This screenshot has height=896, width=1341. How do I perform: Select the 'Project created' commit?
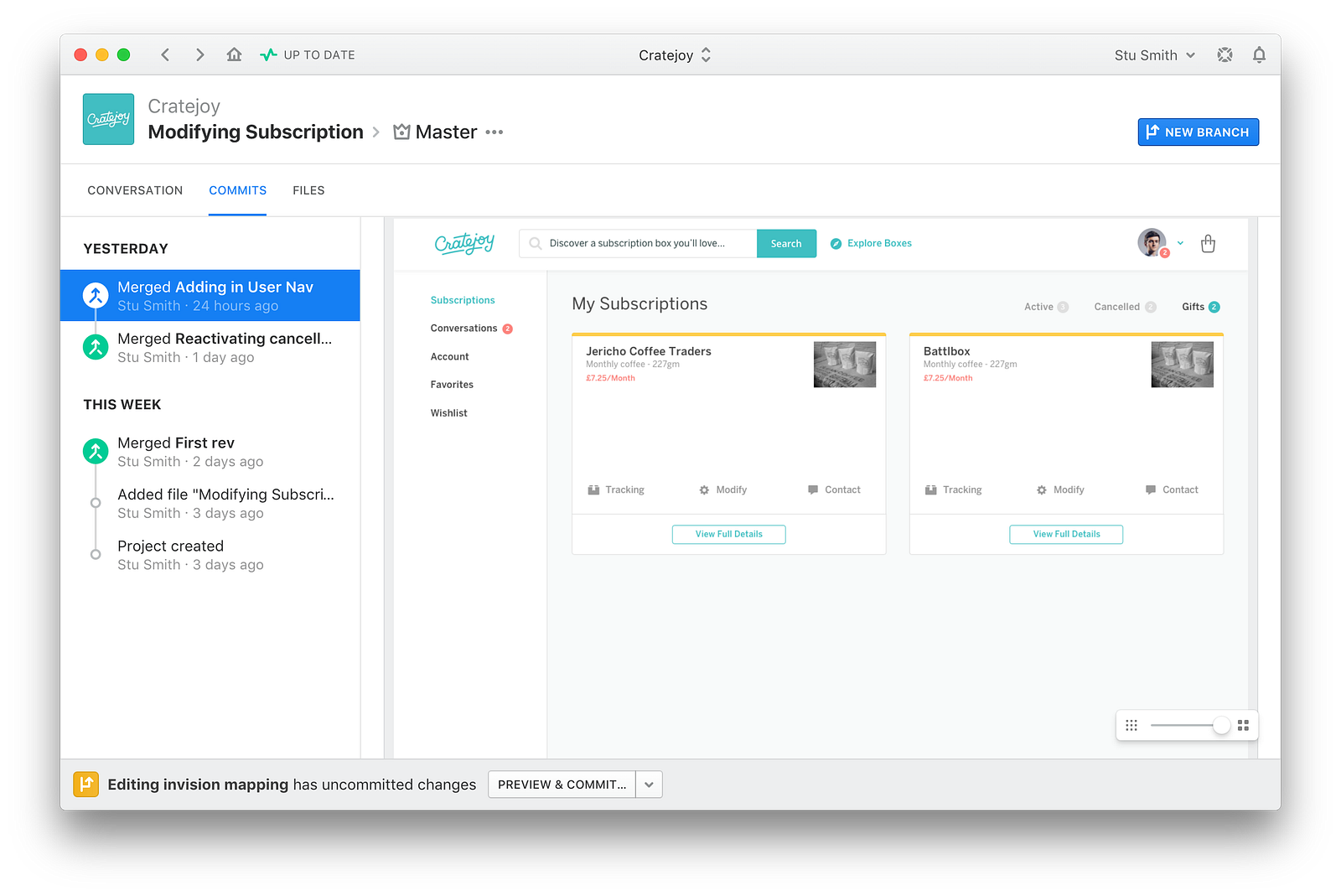tap(210, 555)
